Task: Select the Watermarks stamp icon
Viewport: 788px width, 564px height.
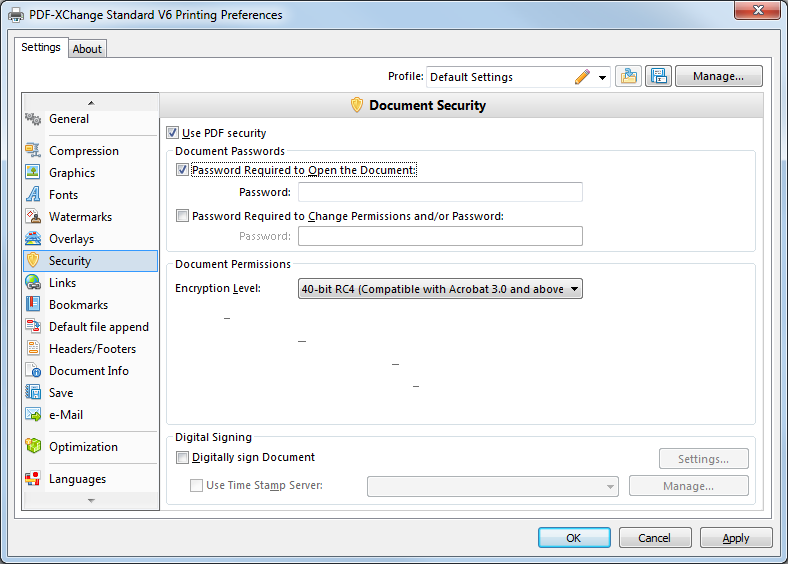Action: coord(33,217)
